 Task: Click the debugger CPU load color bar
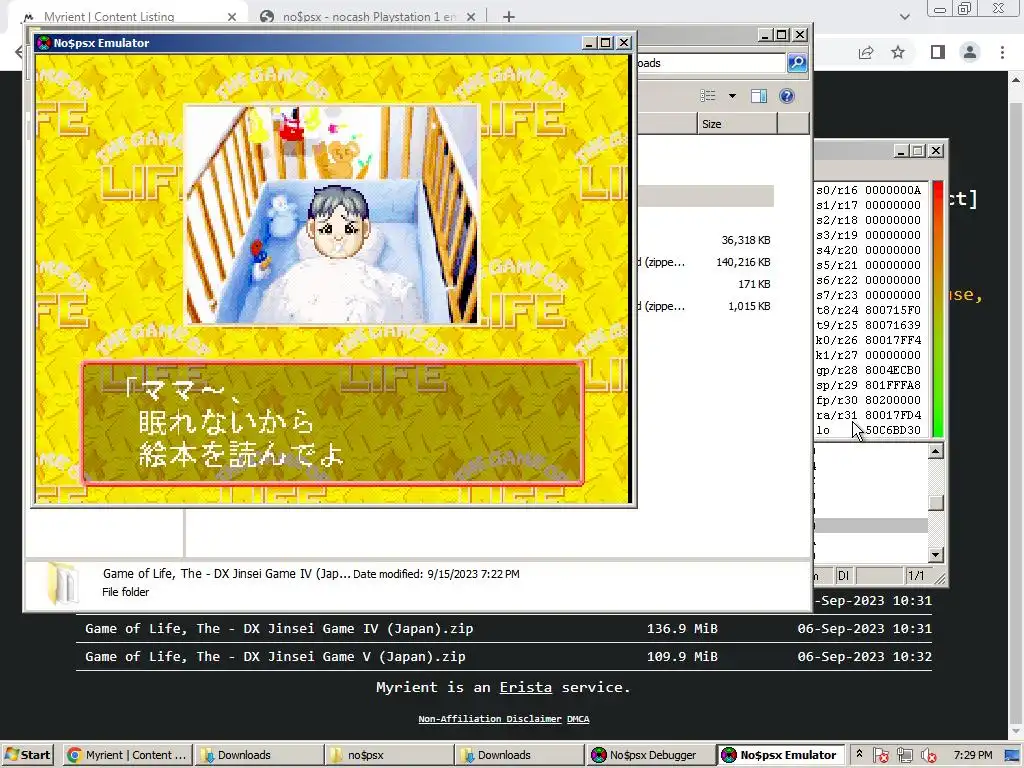(938, 309)
